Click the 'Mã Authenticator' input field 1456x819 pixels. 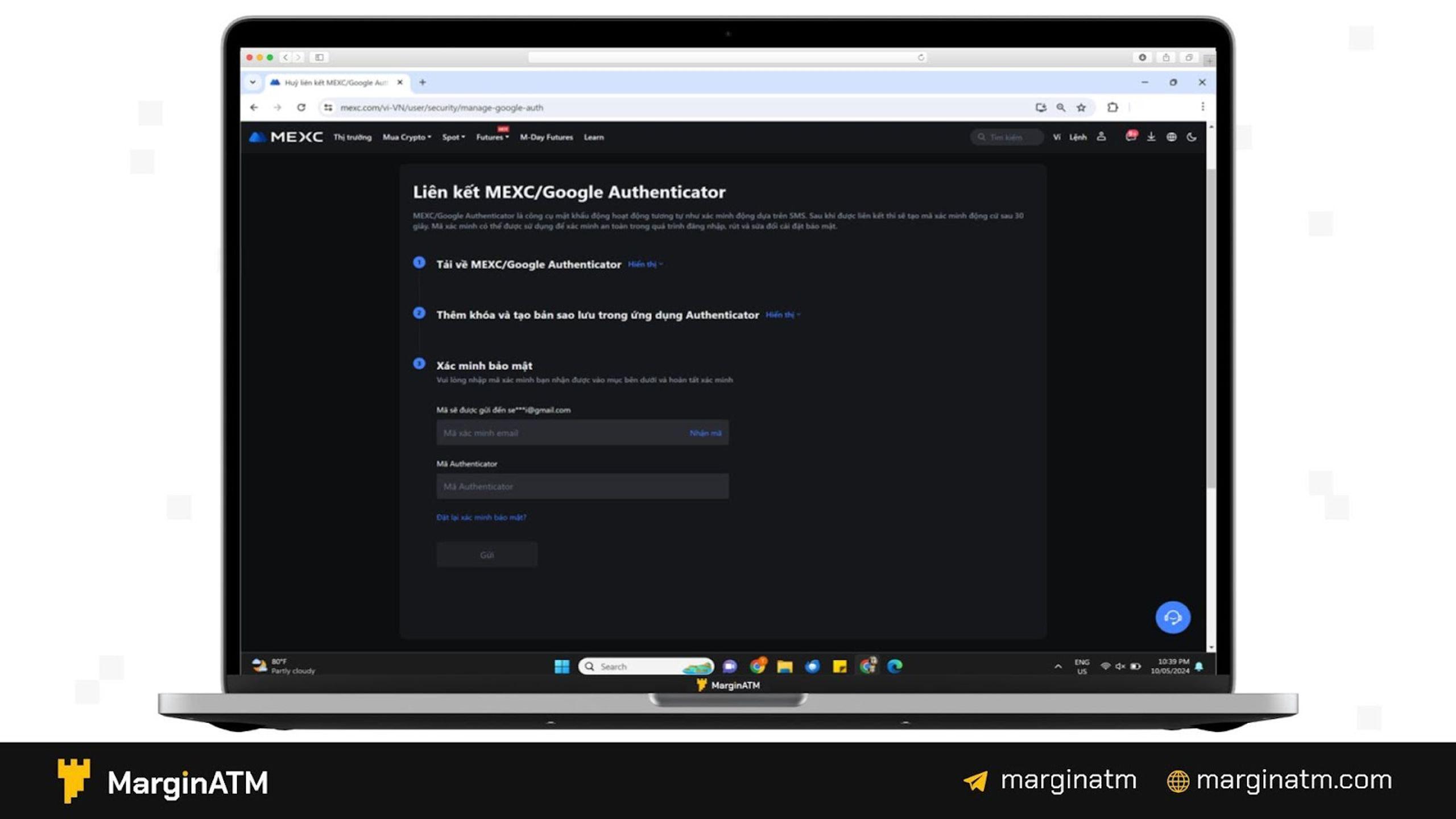[582, 486]
